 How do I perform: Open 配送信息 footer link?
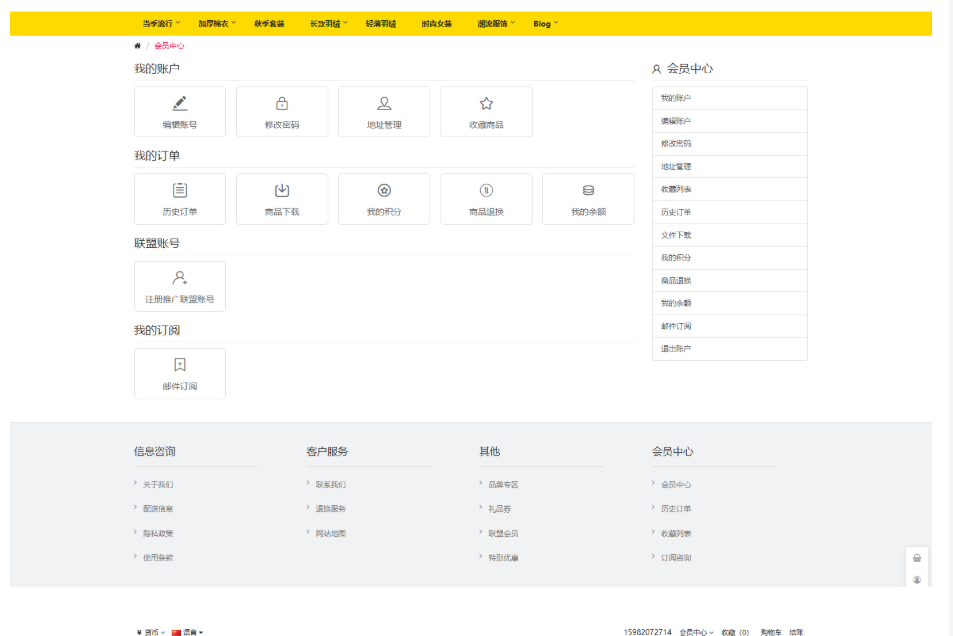[158, 509]
